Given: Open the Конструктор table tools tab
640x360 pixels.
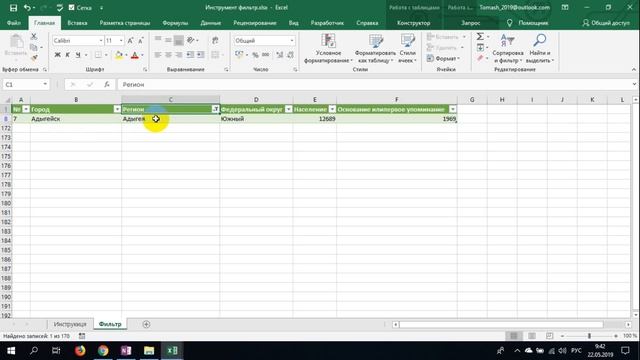Looking at the screenshot, I should 413,23.
